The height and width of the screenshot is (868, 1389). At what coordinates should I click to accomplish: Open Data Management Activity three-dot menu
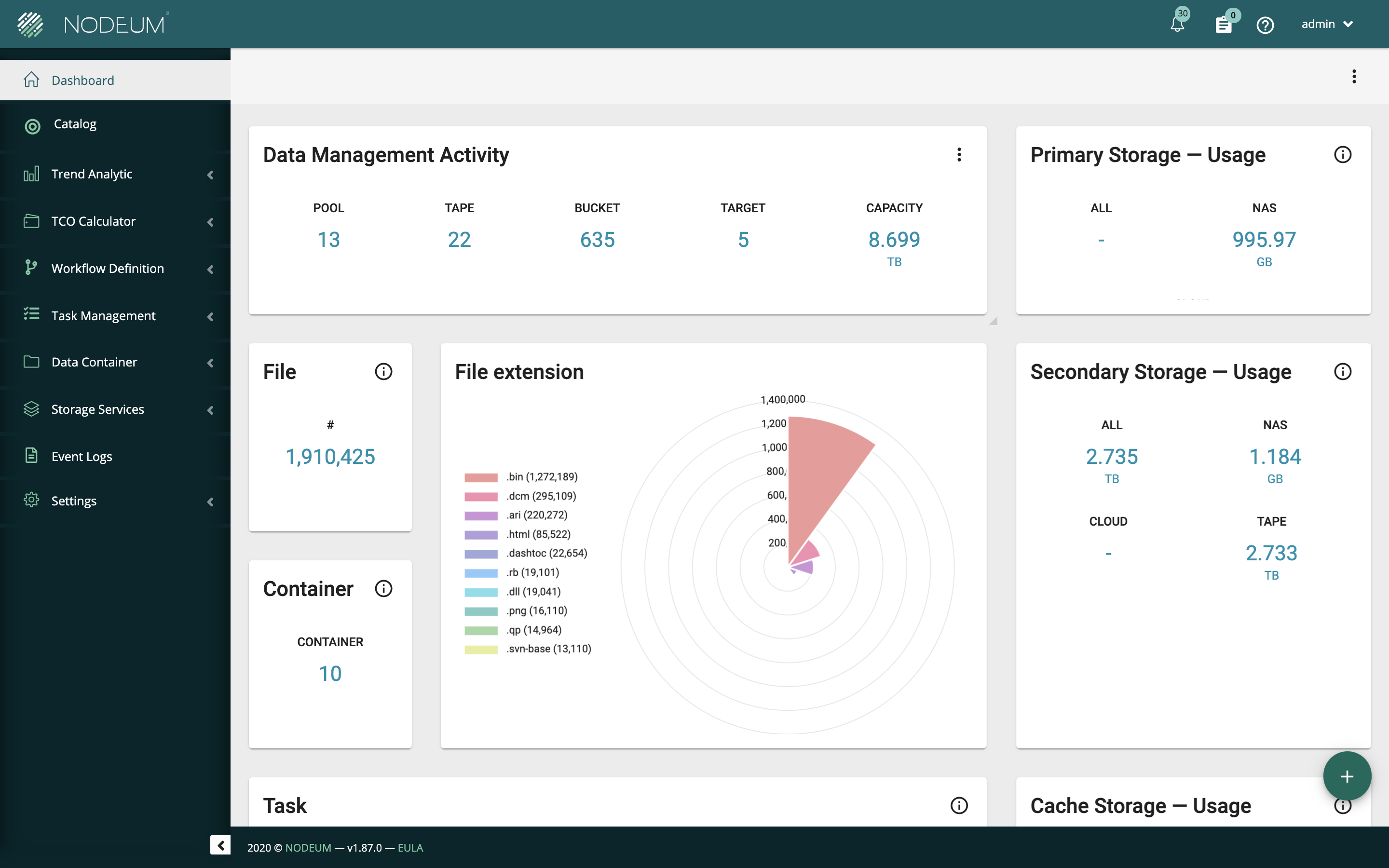[x=959, y=154]
